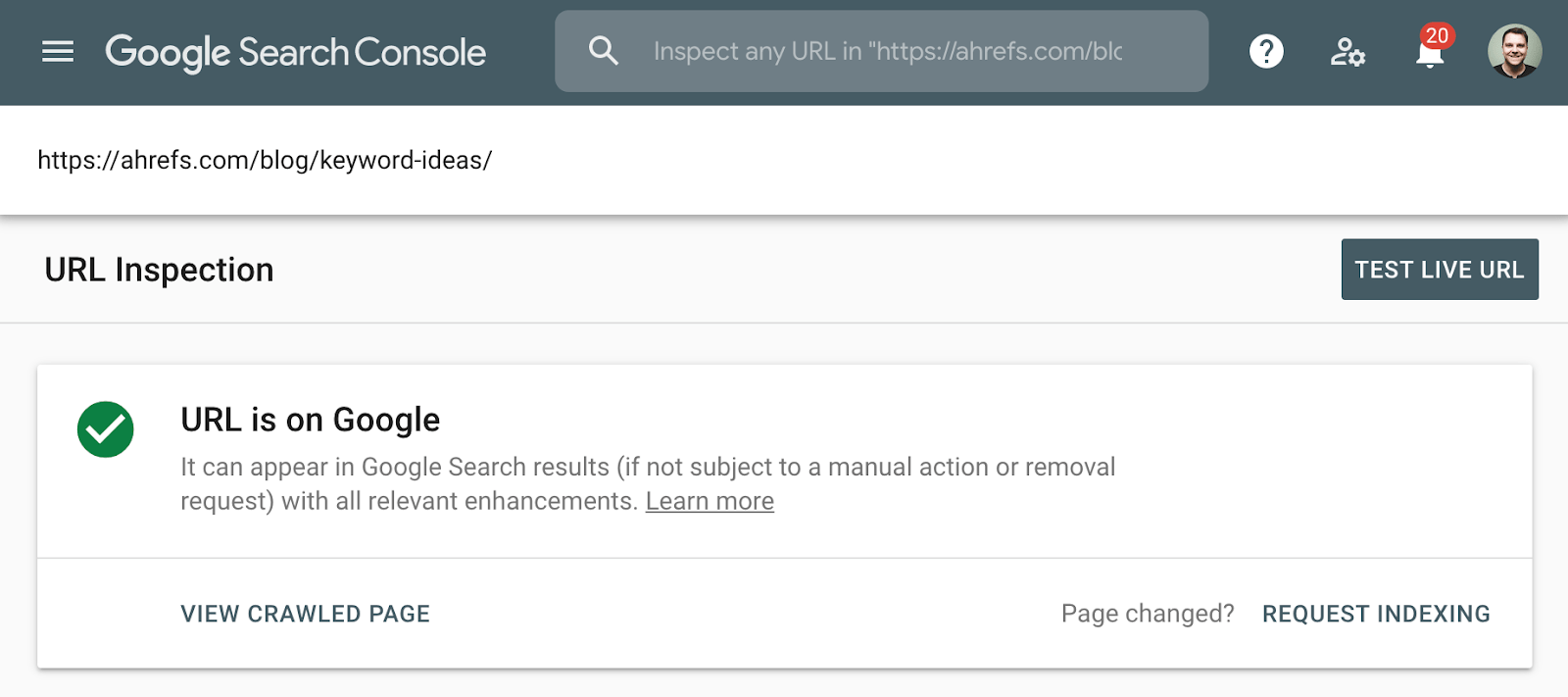This screenshot has width=1568, height=697.
Task: Click the green checkmark status icon
Action: click(104, 428)
